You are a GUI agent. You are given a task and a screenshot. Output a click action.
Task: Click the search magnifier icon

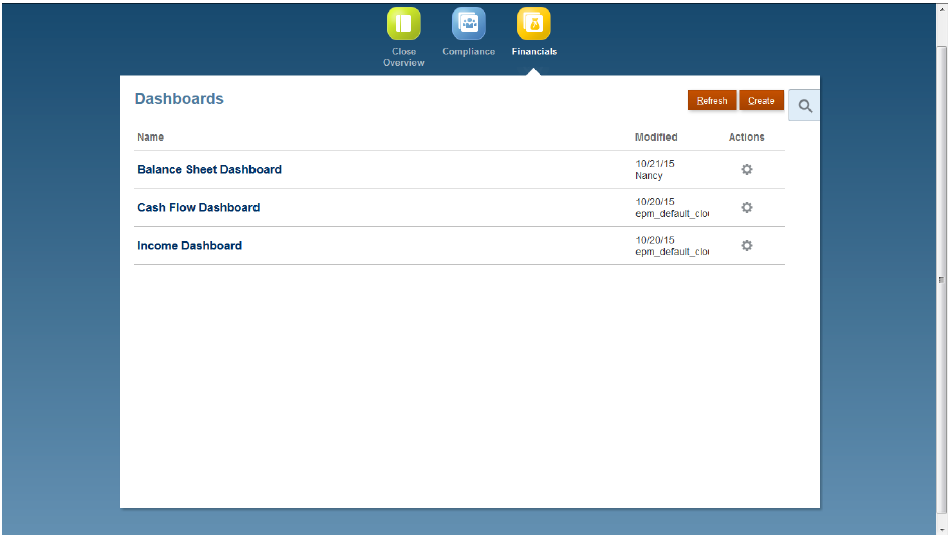(x=805, y=106)
